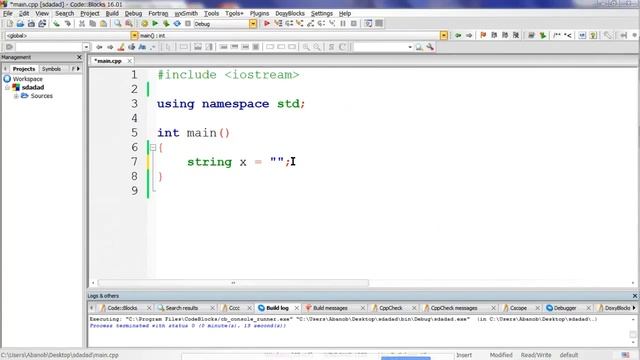Collapse the sdadad project node

pyautogui.click(x=7, y=87)
